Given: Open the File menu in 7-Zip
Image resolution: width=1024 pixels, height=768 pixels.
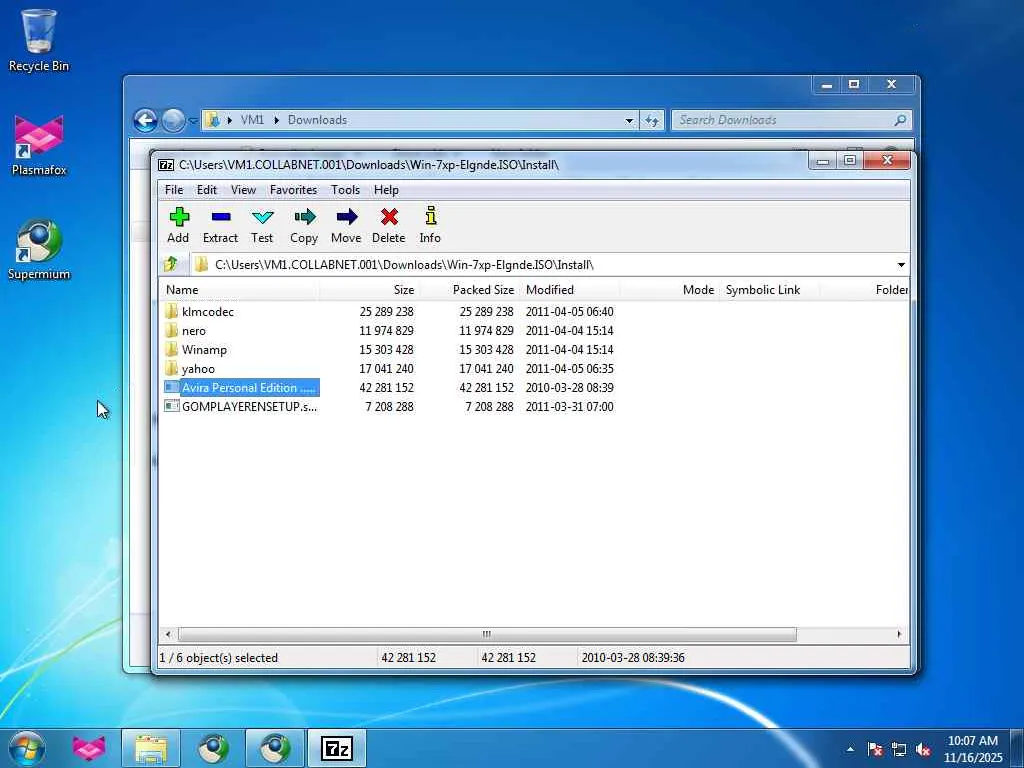Looking at the screenshot, I should (174, 189).
